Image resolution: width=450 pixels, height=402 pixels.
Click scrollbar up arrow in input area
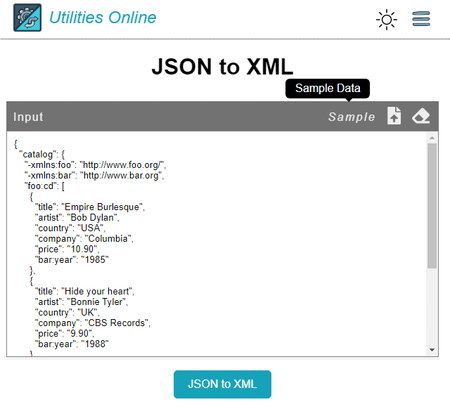click(432, 138)
